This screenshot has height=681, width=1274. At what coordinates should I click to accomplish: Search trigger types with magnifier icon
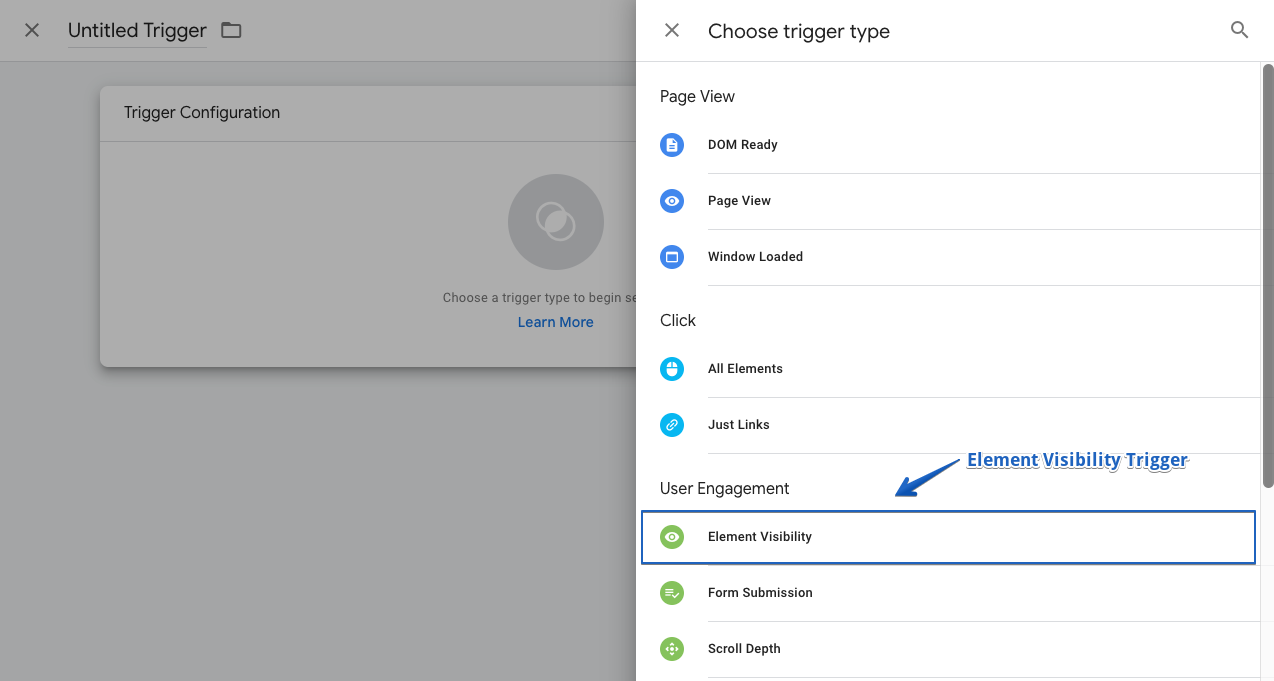(1239, 30)
